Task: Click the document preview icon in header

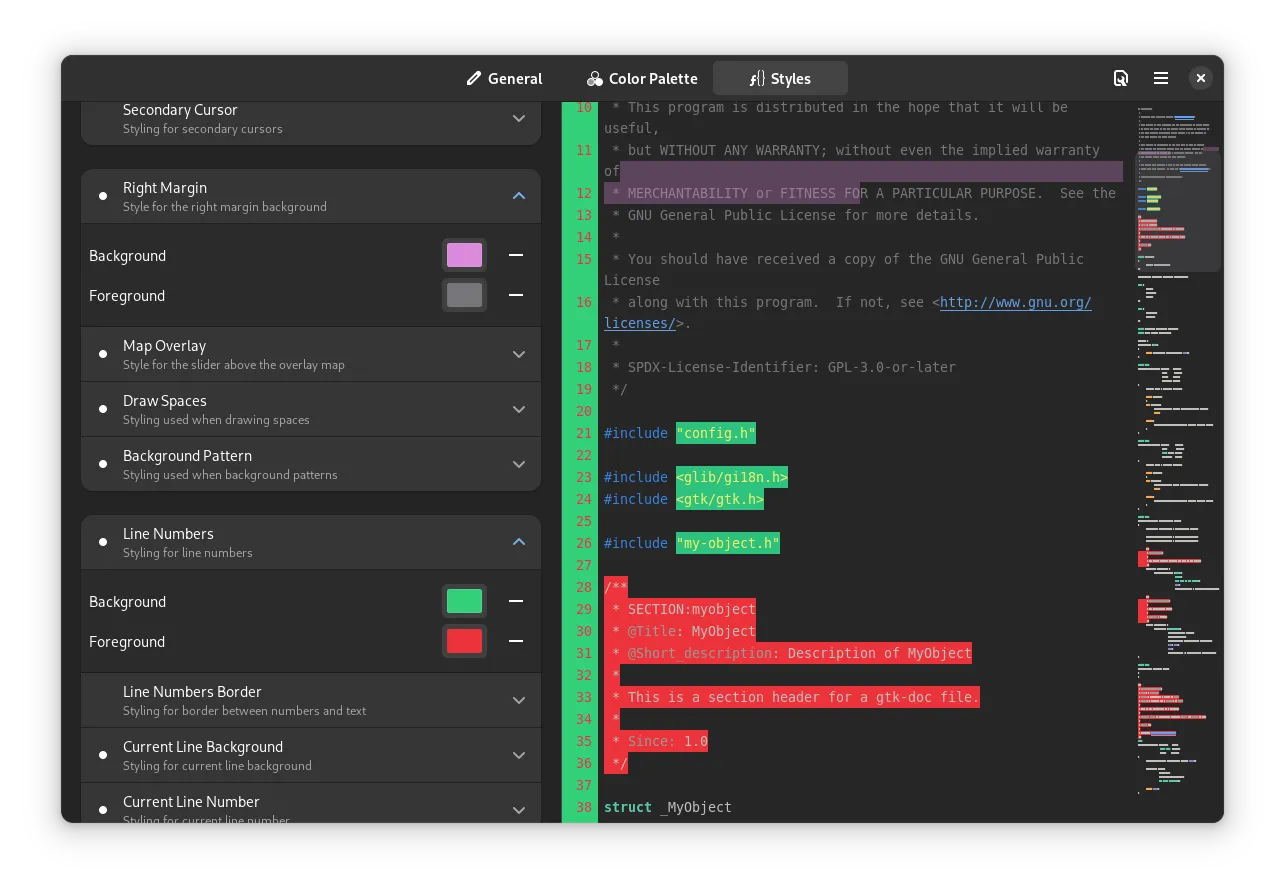Action: coord(1121,78)
